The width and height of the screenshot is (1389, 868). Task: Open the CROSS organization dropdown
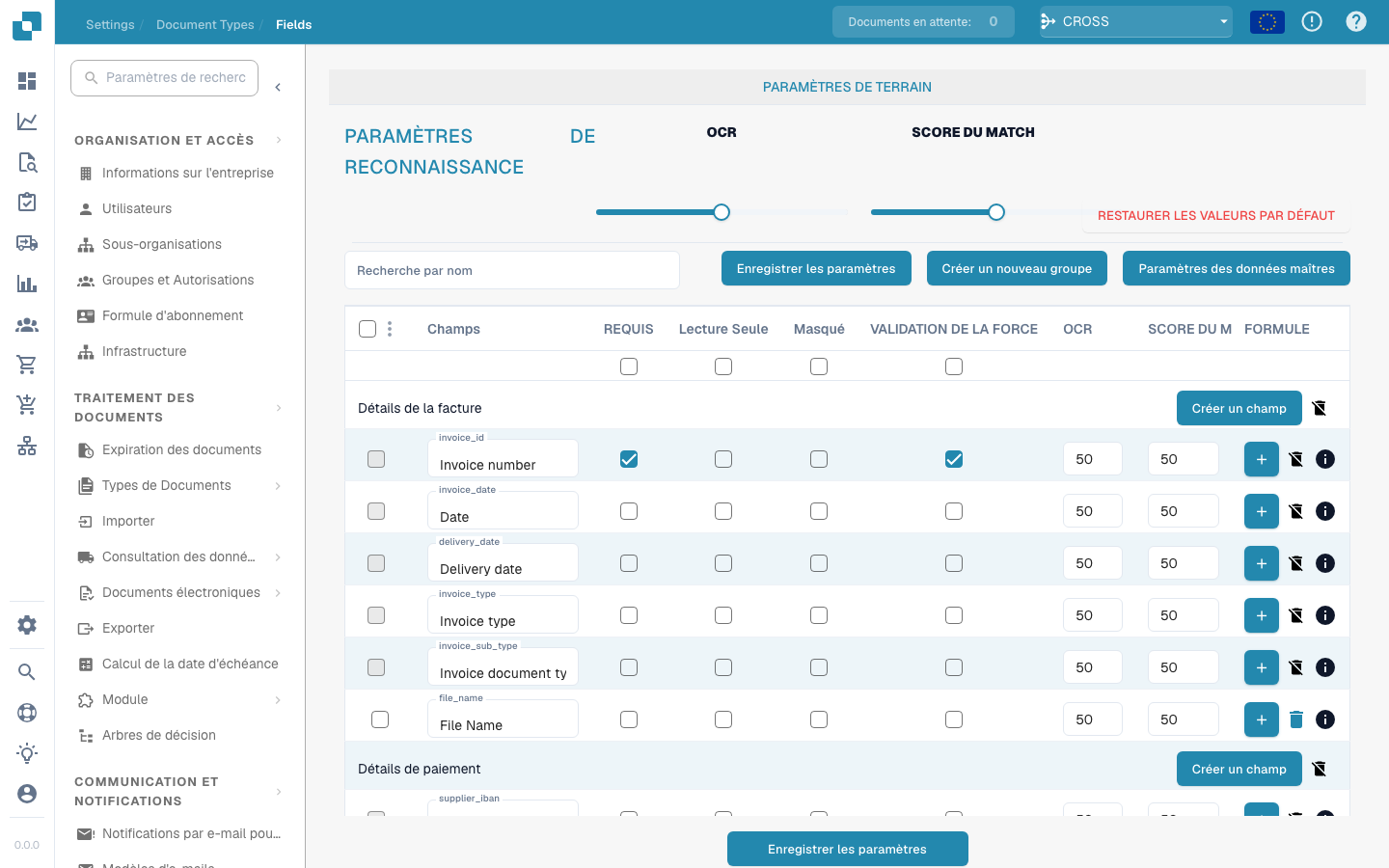pyautogui.click(x=1136, y=21)
